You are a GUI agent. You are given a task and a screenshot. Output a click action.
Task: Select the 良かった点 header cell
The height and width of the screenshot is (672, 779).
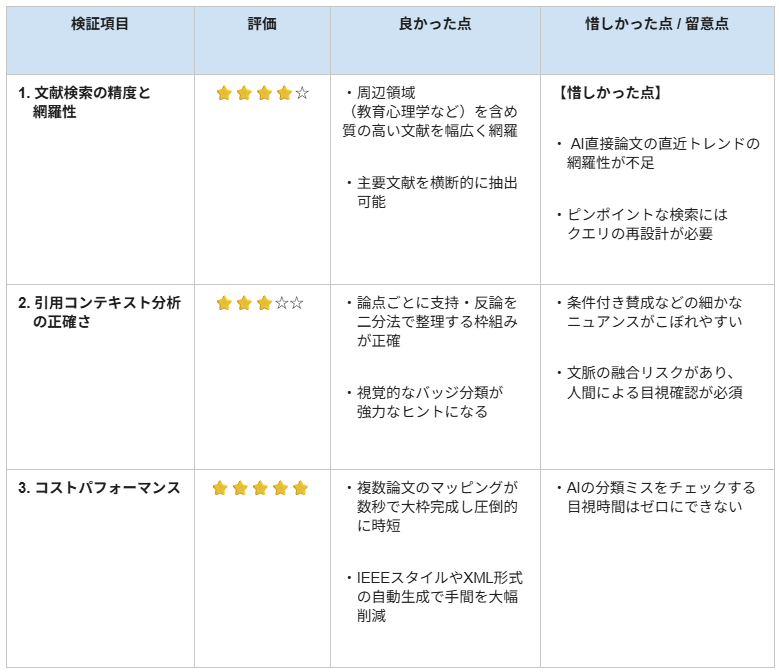pos(435,40)
